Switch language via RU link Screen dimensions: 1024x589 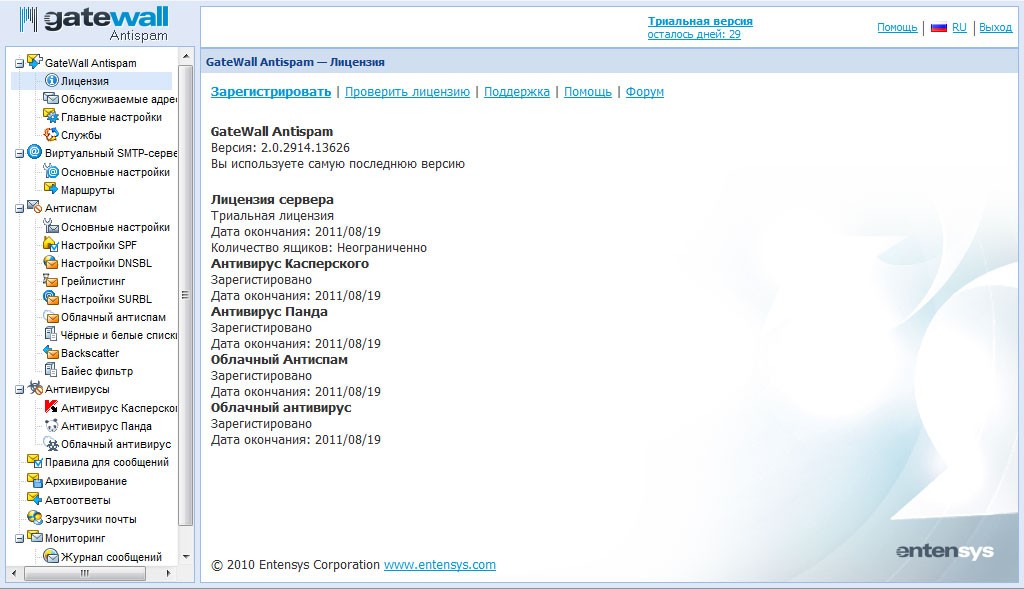(x=959, y=27)
